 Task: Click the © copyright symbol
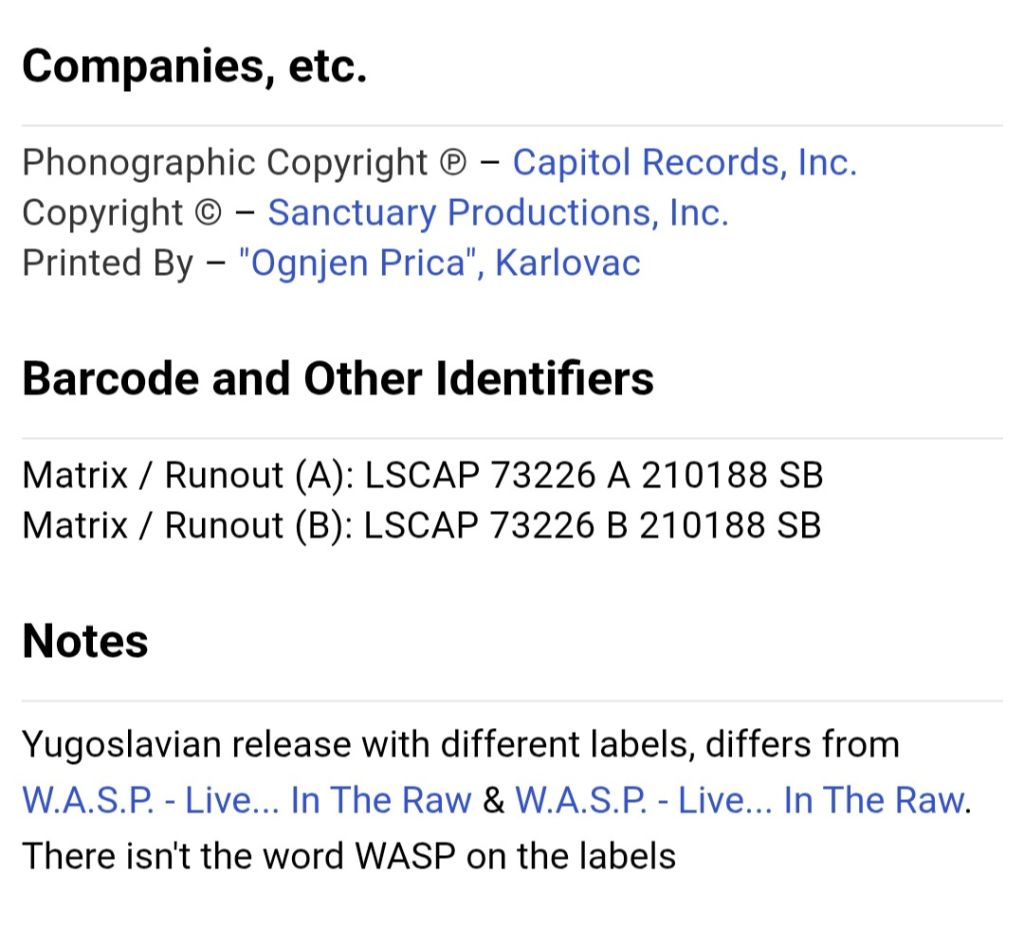tap(208, 214)
